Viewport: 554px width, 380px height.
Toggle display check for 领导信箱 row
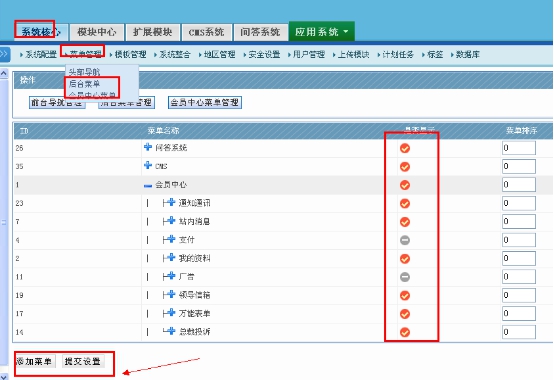pyautogui.click(x=405, y=295)
